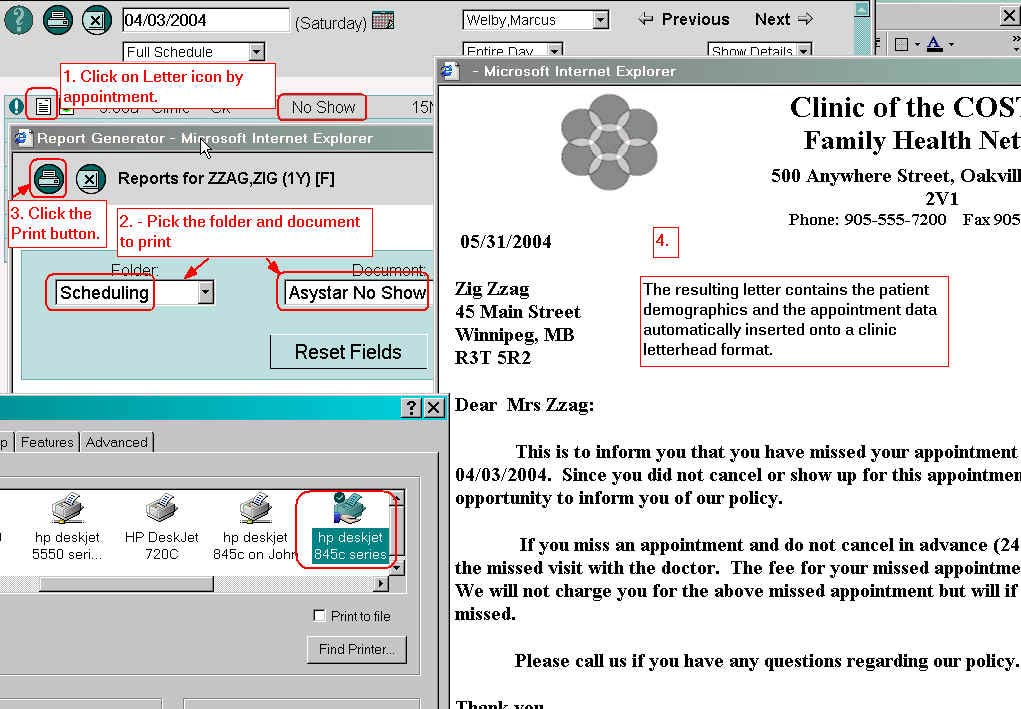The width and height of the screenshot is (1021, 709).
Task: Click the "500 Anywhere Street" letterhead address
Action: tap(860, 176)
